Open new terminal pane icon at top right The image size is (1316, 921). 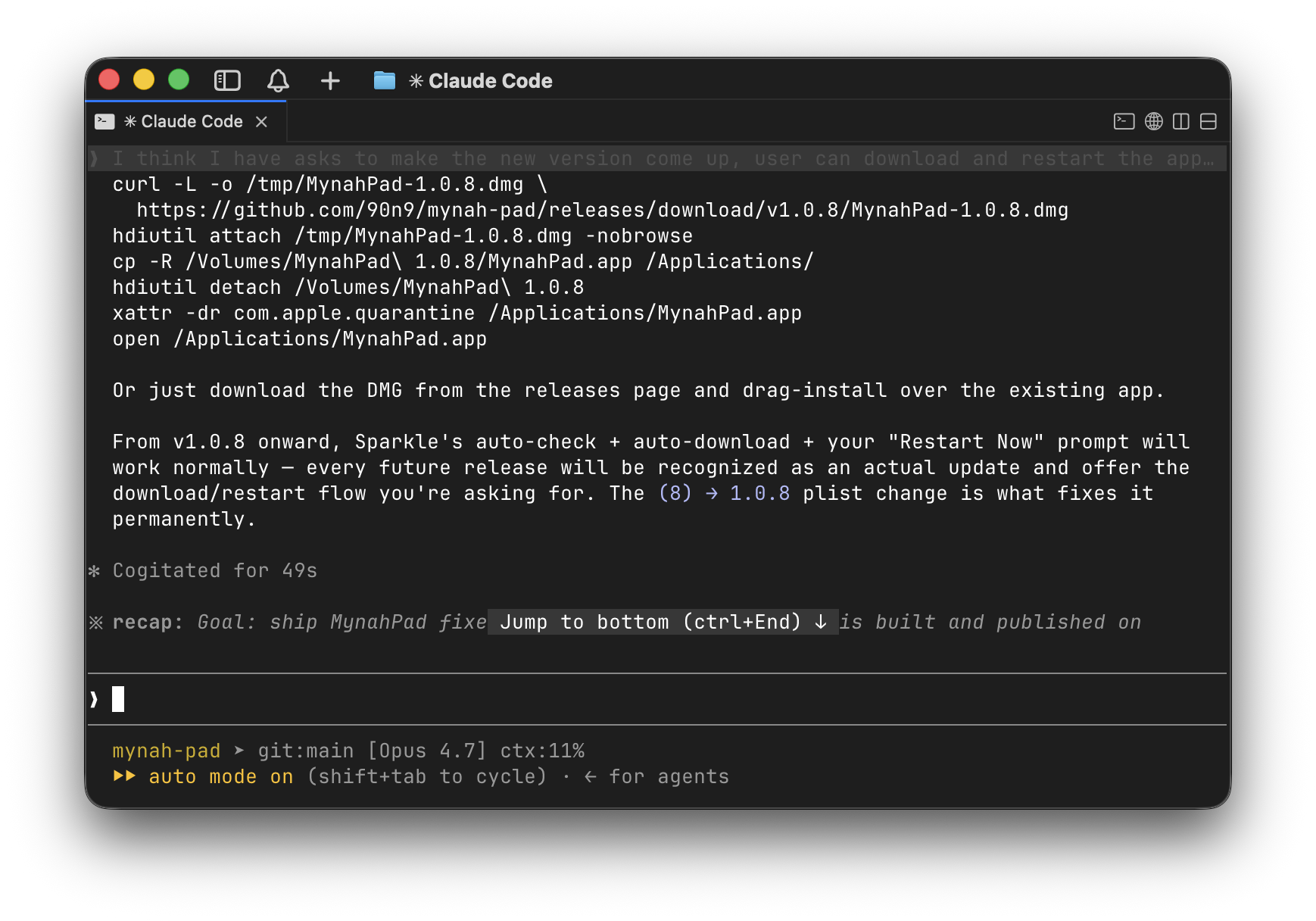[1124, 121]
